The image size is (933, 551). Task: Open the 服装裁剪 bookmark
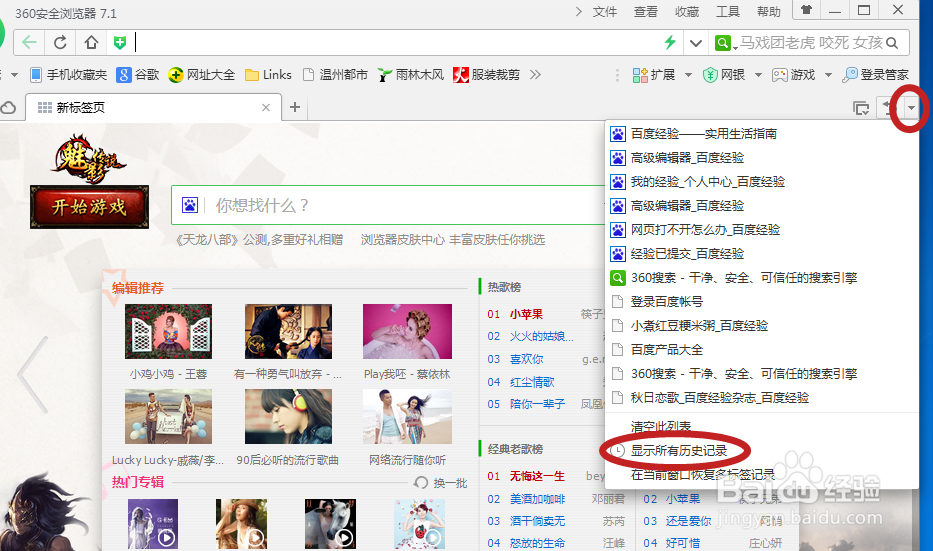click(x=486, y=74)
